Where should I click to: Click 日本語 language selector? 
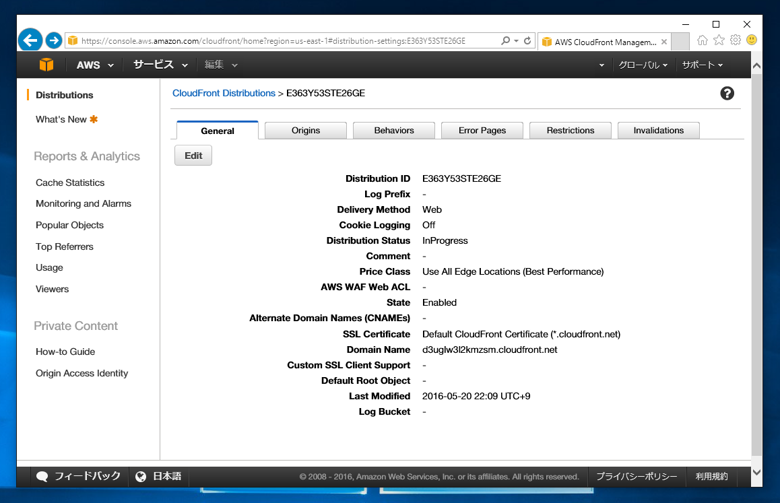click(167, 476)
